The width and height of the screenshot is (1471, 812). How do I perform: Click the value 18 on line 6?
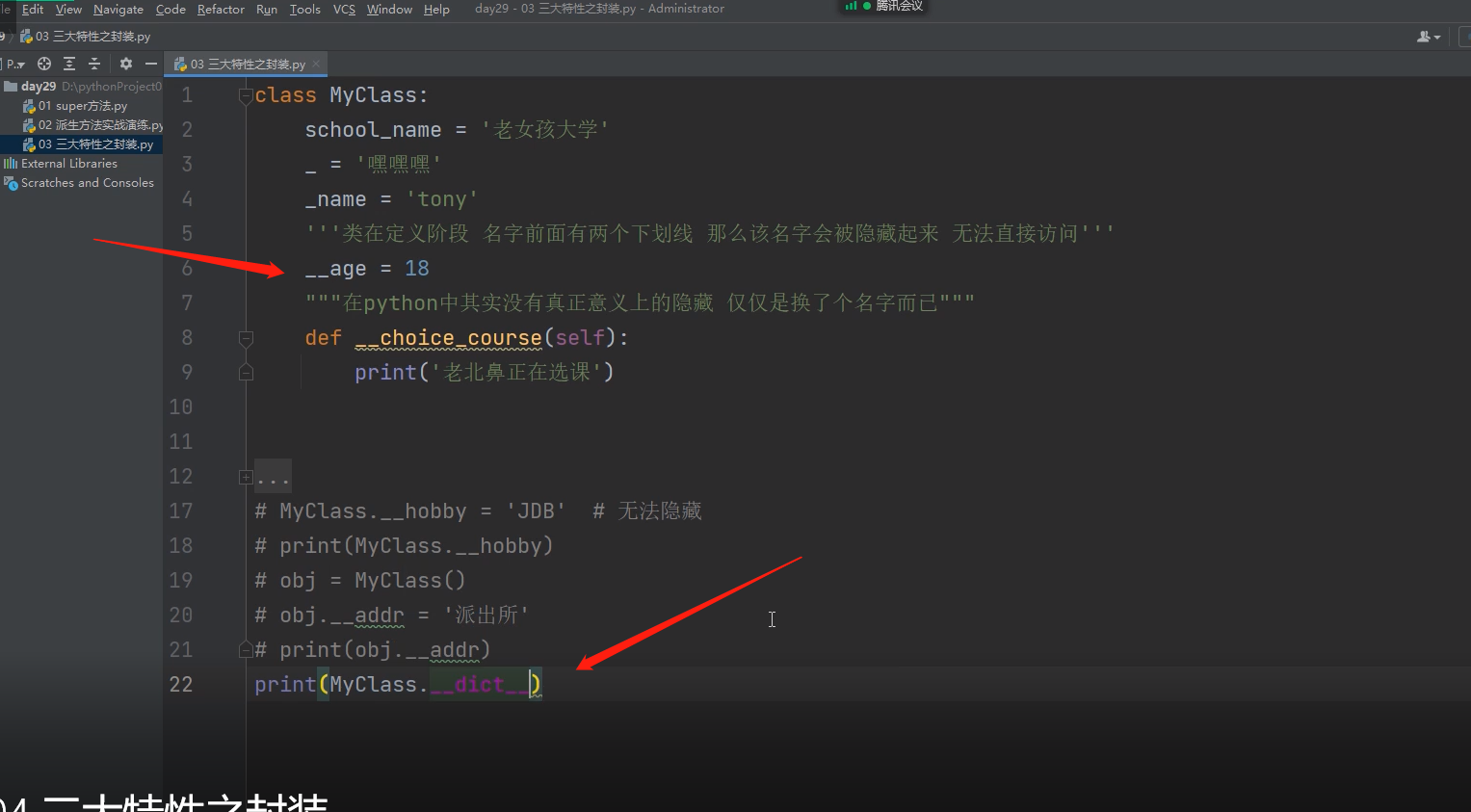tap(417, 269)
